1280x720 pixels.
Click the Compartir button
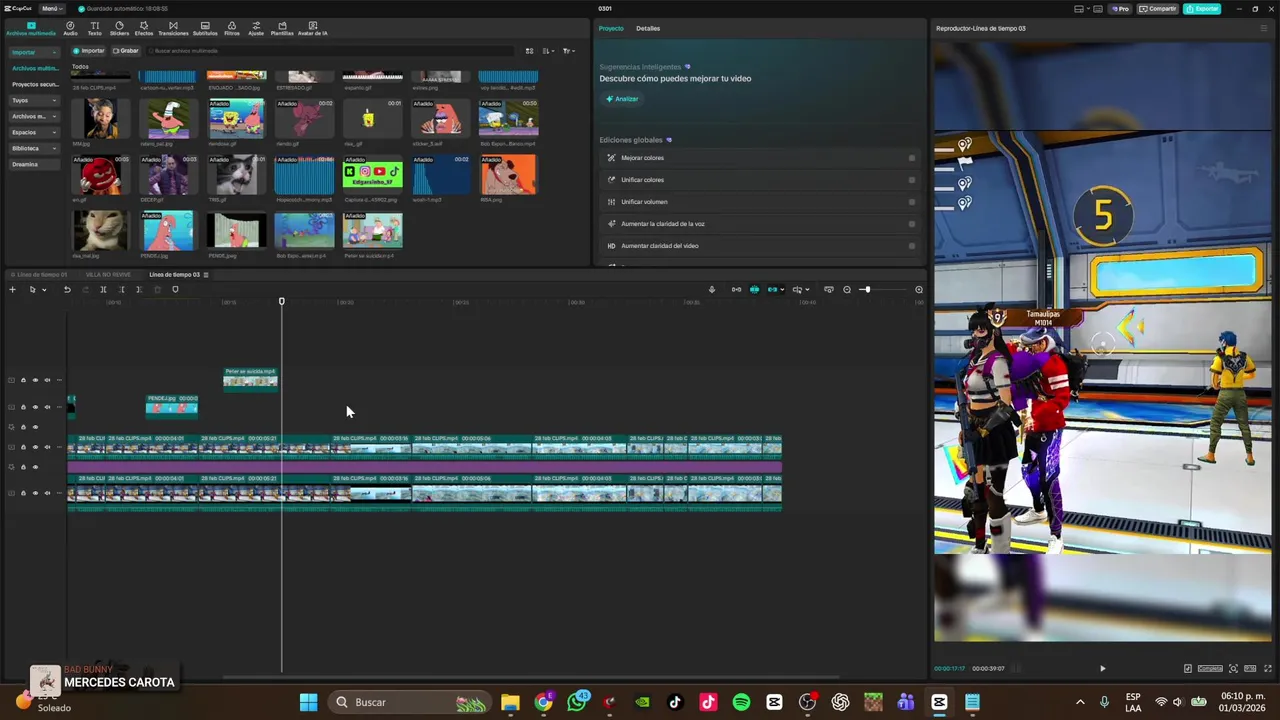point(1158,9)
